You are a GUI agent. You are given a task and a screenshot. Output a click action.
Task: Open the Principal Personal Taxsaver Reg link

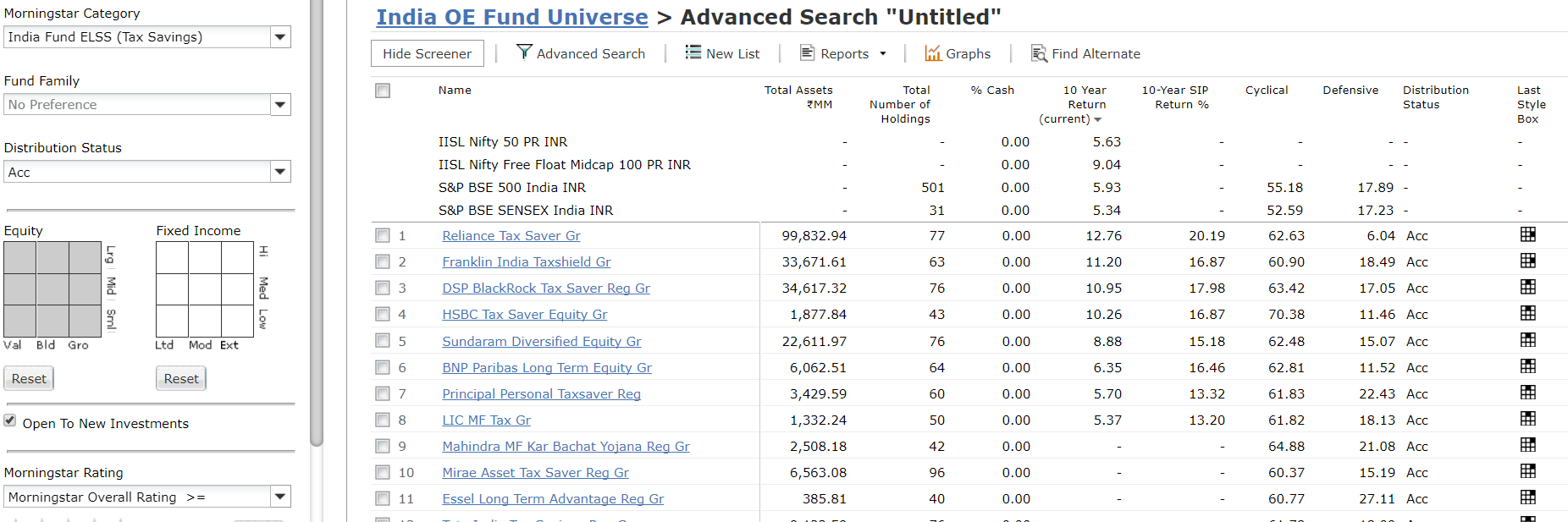coord(542,394)
